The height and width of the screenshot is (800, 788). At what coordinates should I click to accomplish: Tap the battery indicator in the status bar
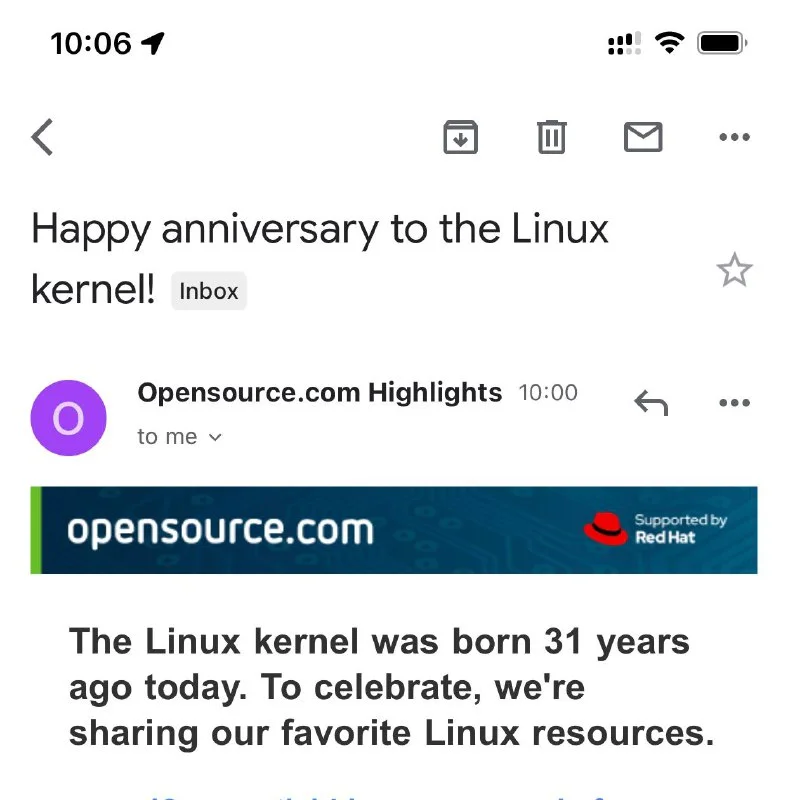pos(722,43)
